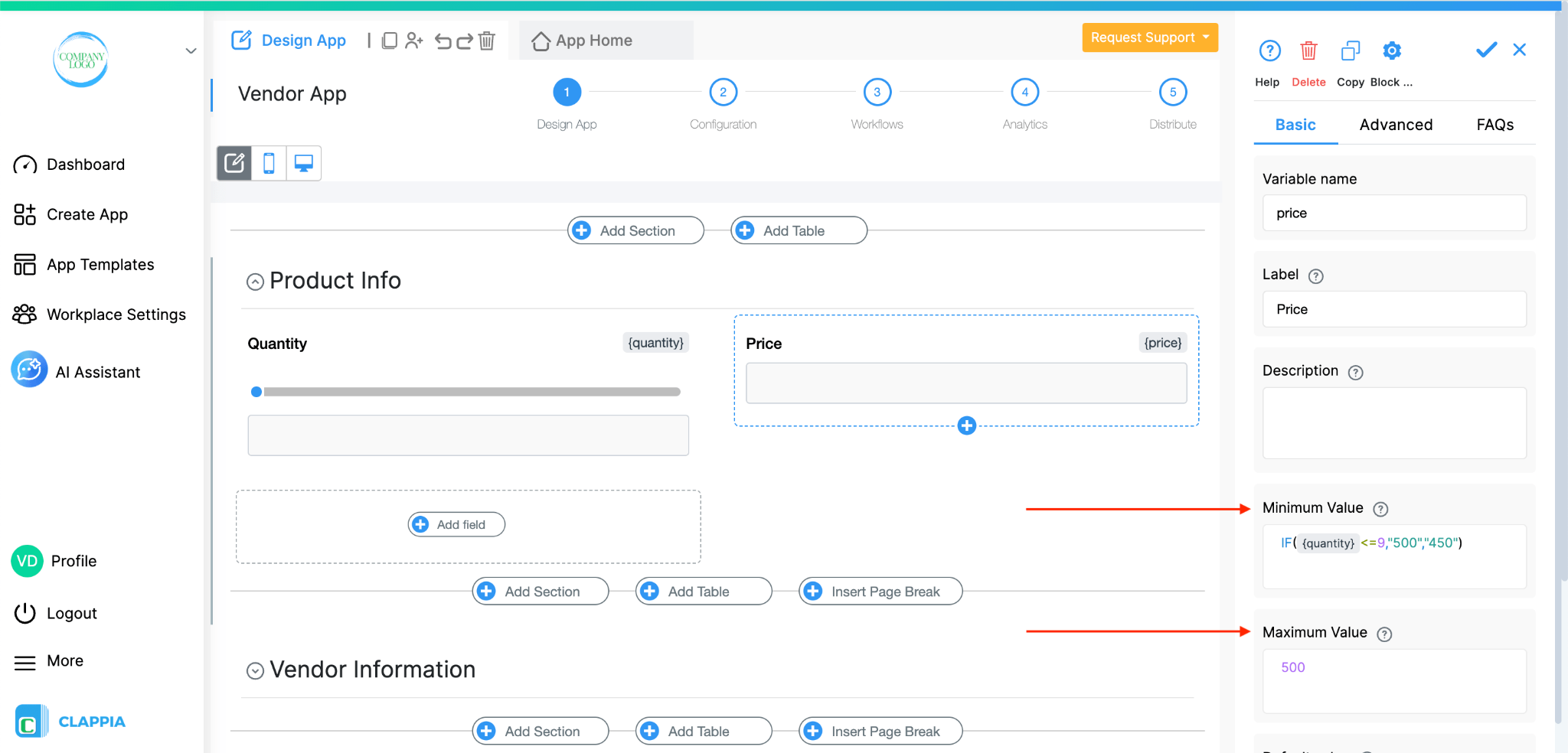Open Block settings gear icon
The image size is (1568, 753).
pyautogui.click(x=1392, y=51)
